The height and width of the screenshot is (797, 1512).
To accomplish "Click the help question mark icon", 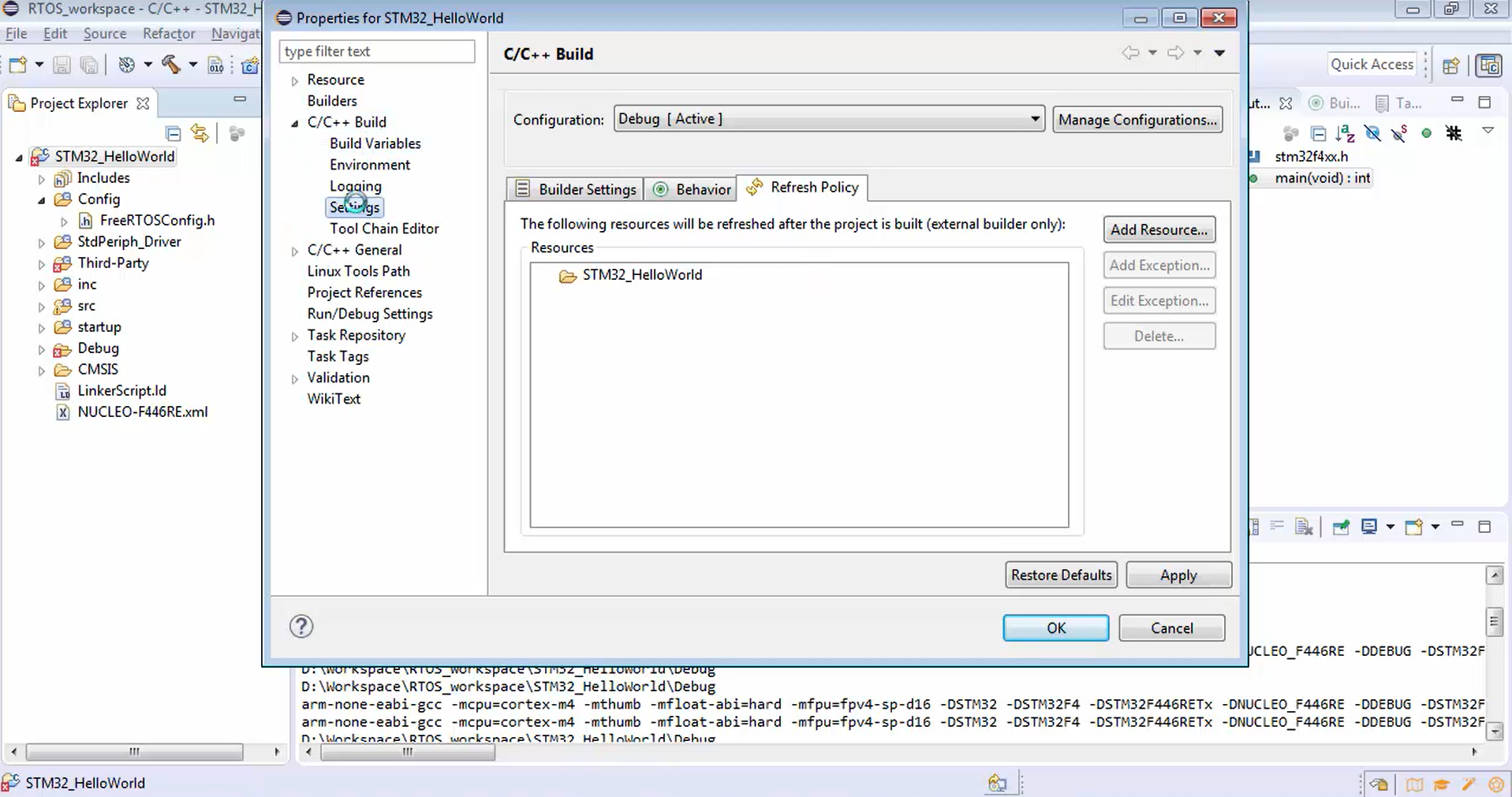I will 301,627.
